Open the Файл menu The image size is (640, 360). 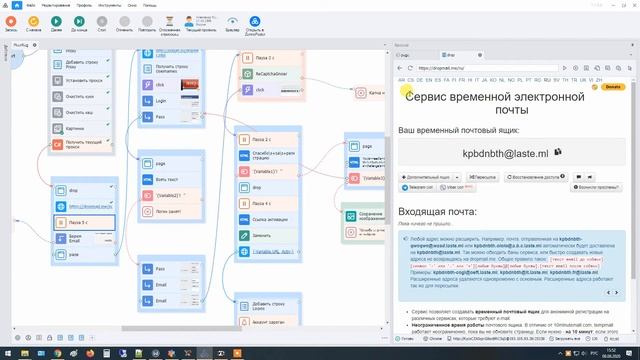pos(31,5)
